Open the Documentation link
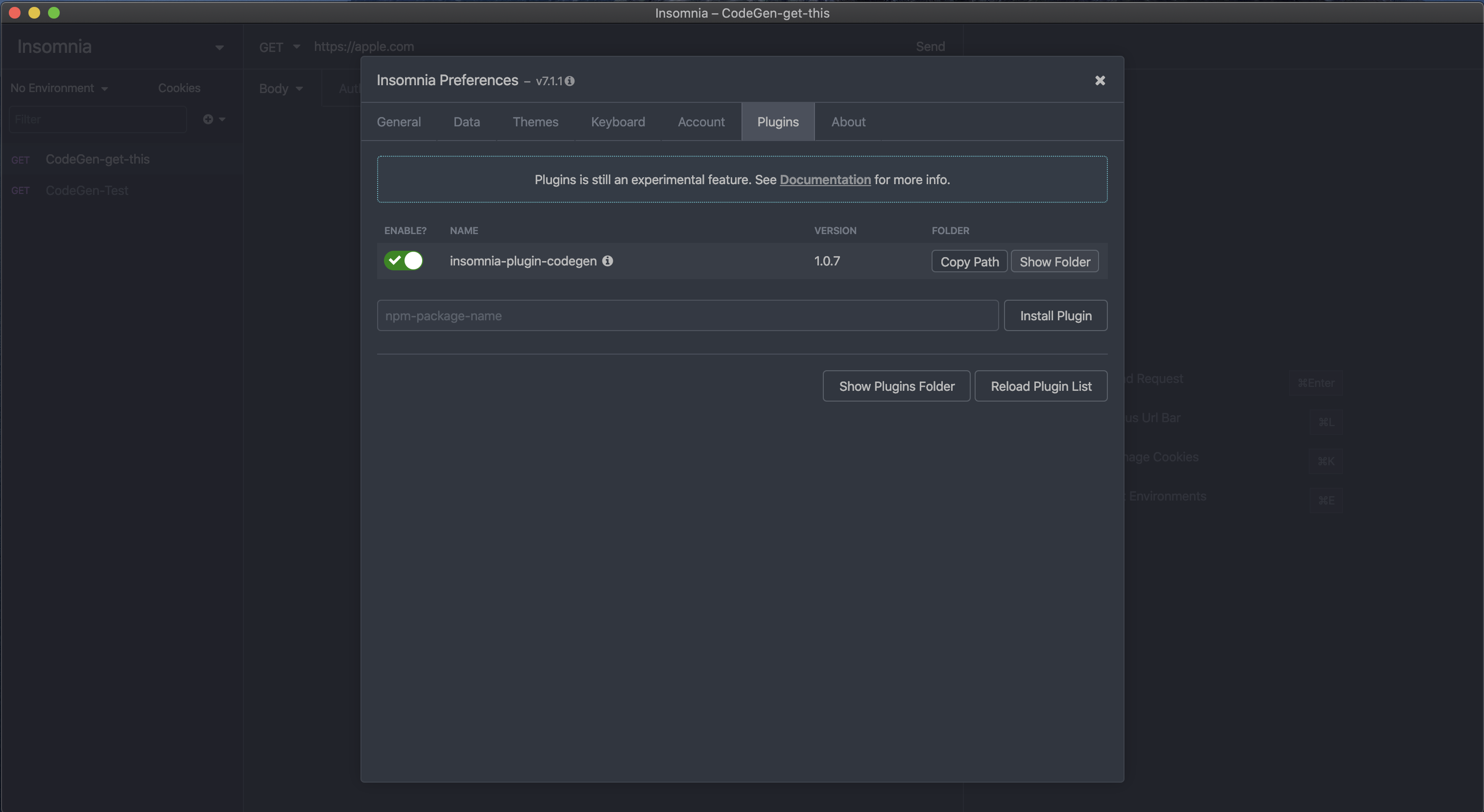The height and width of the screenshot is (812, 1484). pos(825,180)
